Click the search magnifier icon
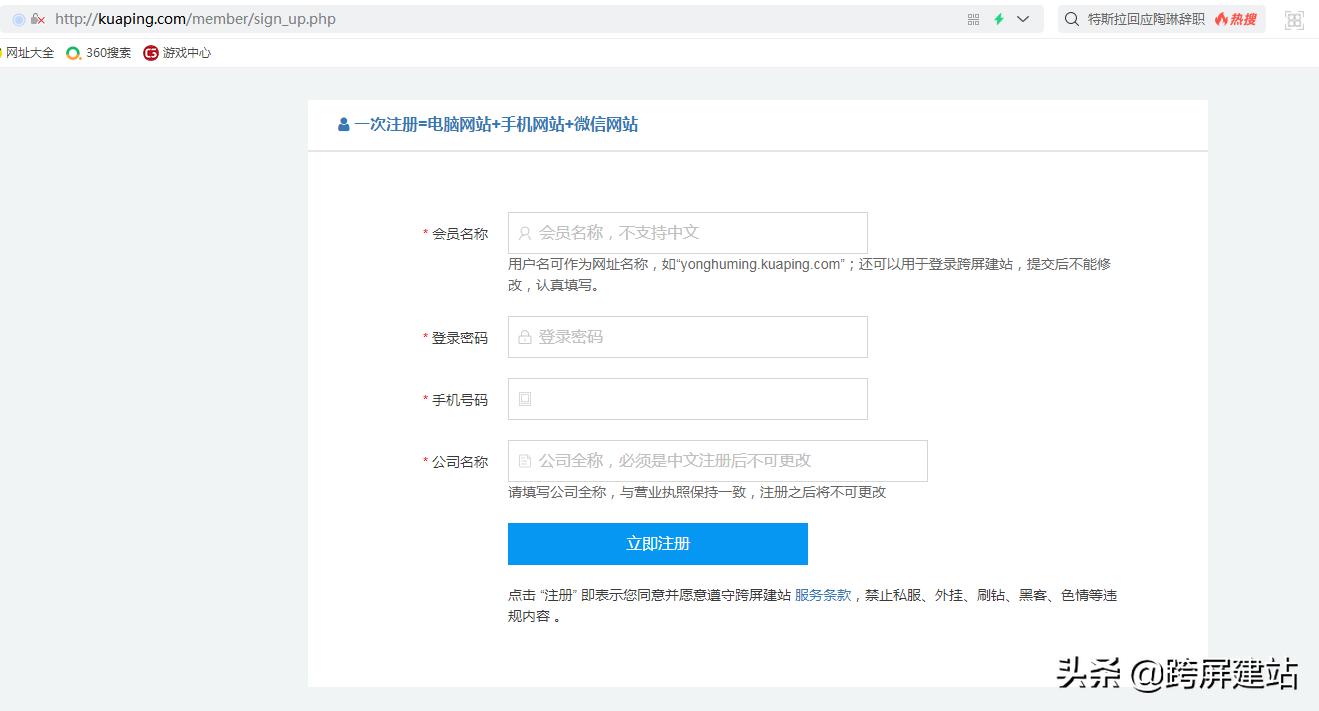Image resolution: width=1319 pixels, height=711 pixels. point(1072,19)
